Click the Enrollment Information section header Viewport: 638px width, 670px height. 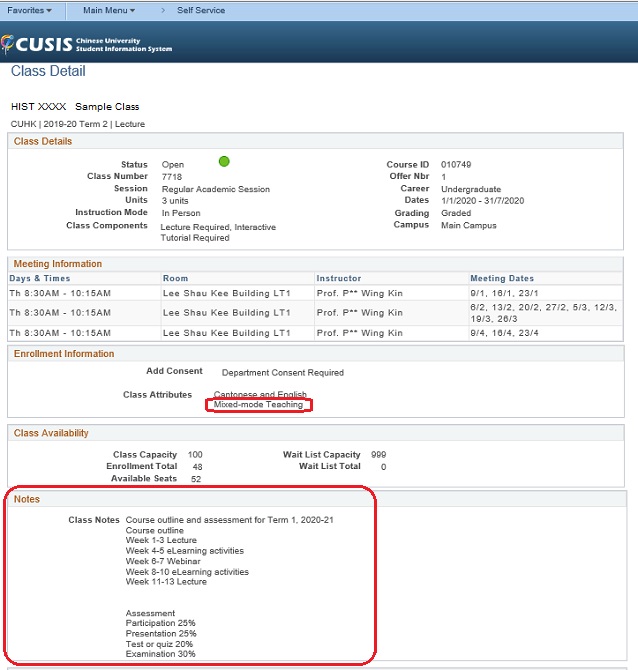[63, 354]
